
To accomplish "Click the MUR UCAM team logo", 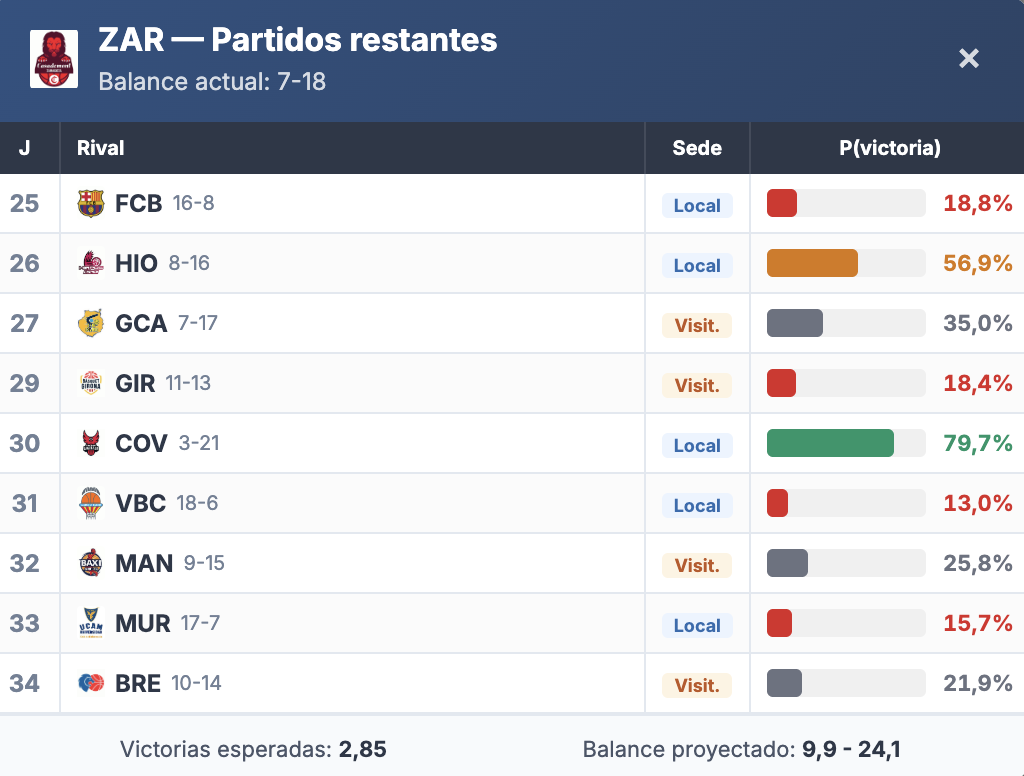I will (91, 624).
